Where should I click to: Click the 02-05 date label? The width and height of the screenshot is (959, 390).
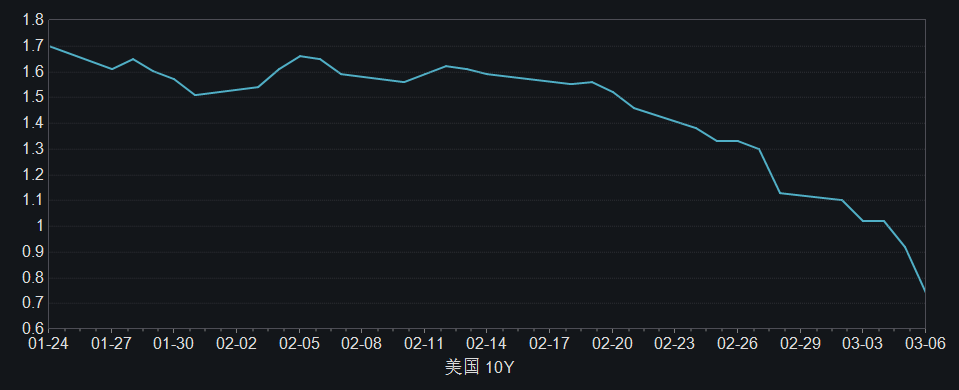coord(299,344)
